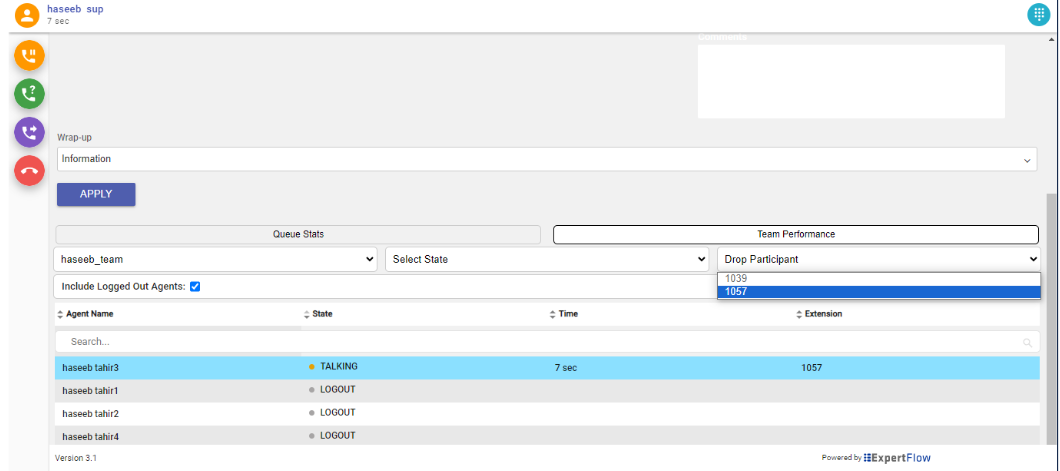
Task: Sort the table by State column
Action: (322, 314)
